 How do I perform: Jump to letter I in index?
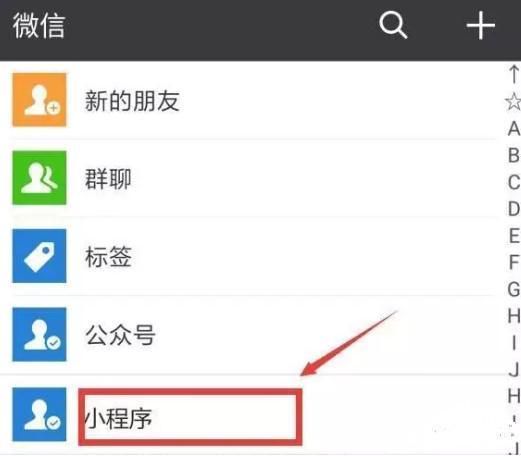(x=514, y=343)
